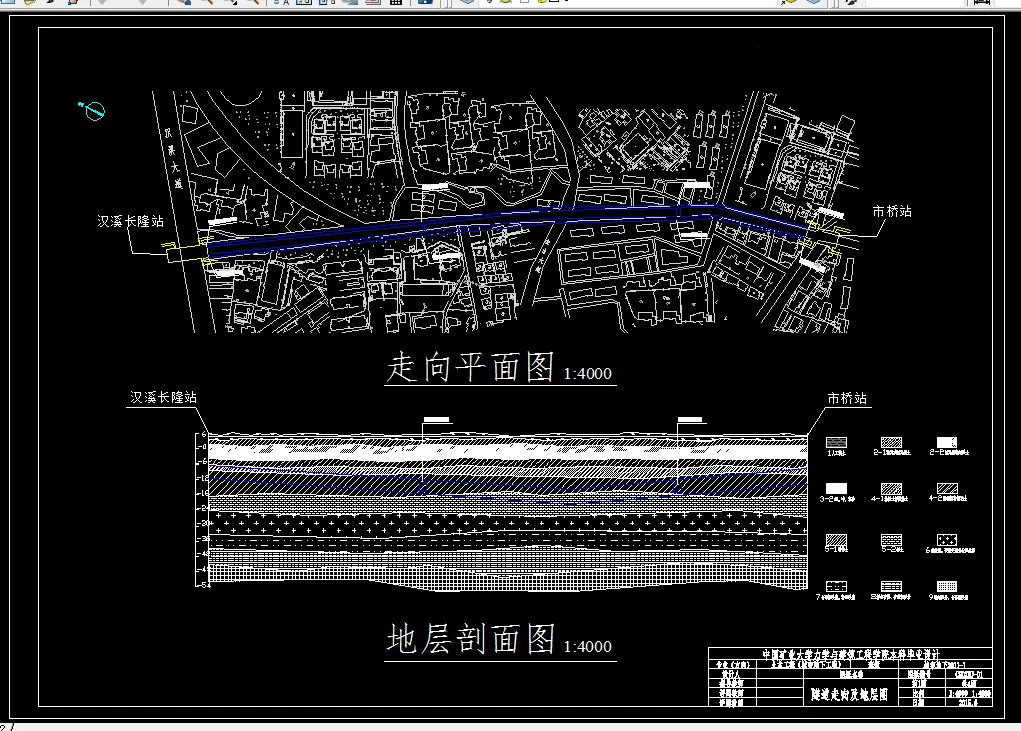
Task: Open the Plot (print) toolbar icon
Action: click(x=75, y=4)
